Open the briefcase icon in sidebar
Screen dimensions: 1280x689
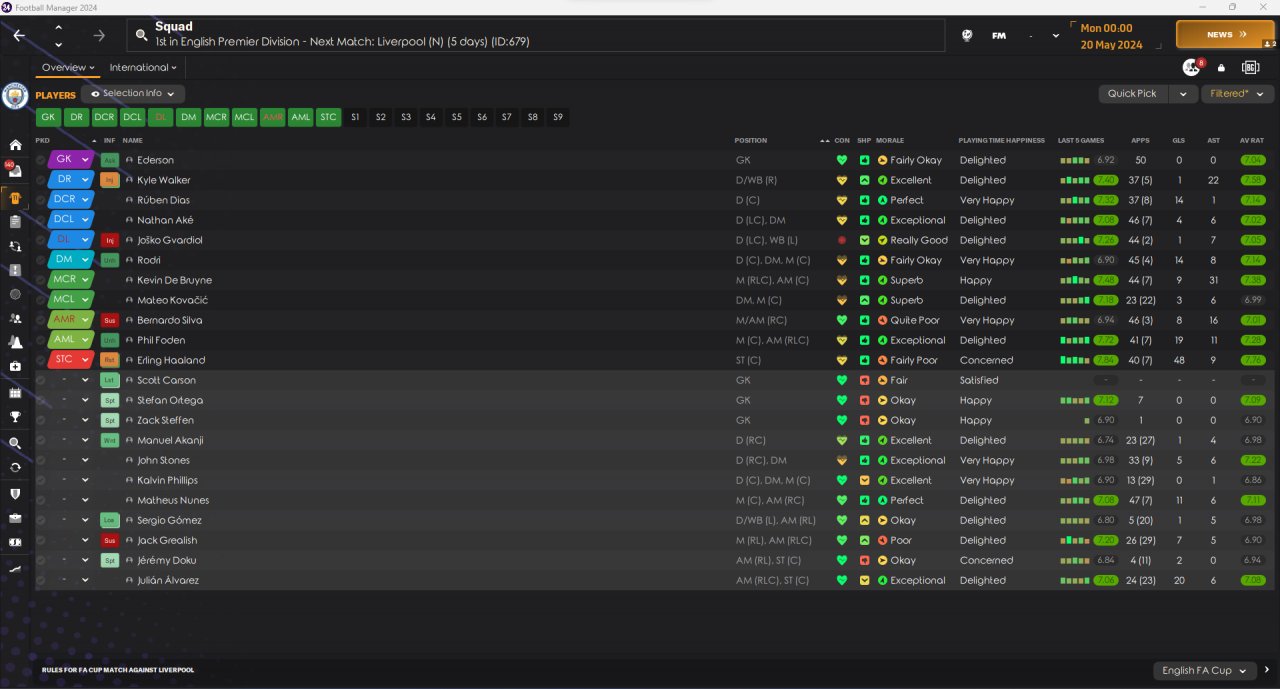click(15, 518)
